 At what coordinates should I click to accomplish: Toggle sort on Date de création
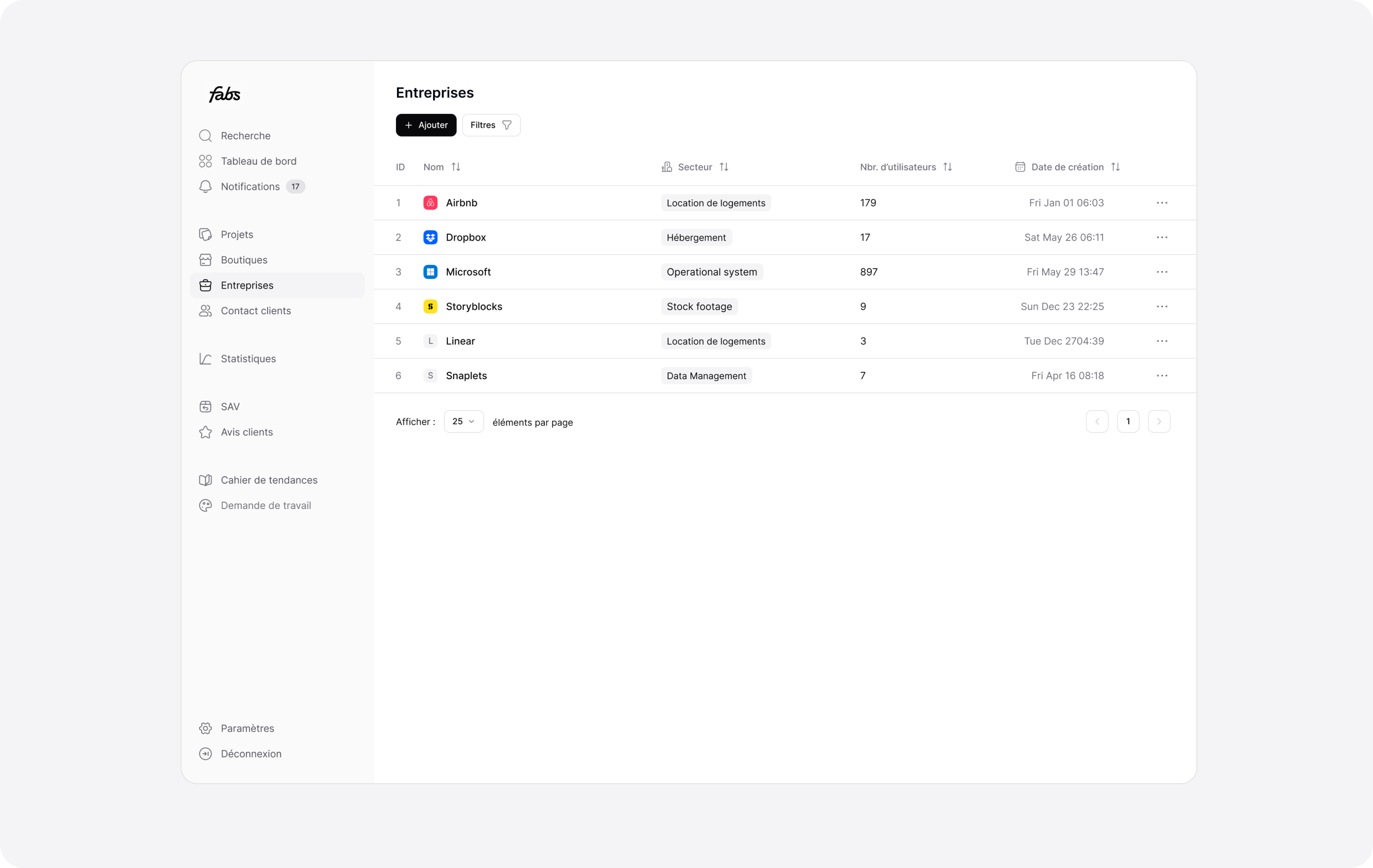pyautogui.click(x=1115, y=167)
